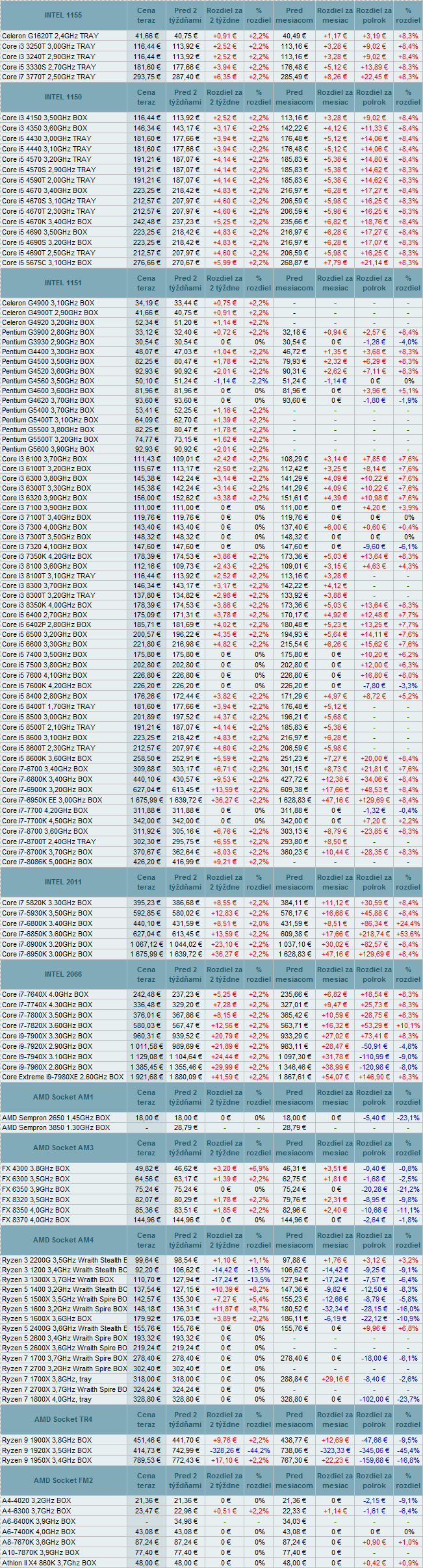Click the A10-7870K 3,9GHz BOX row name
This screenshot has height=1568, width=423.
(40, 1552)
